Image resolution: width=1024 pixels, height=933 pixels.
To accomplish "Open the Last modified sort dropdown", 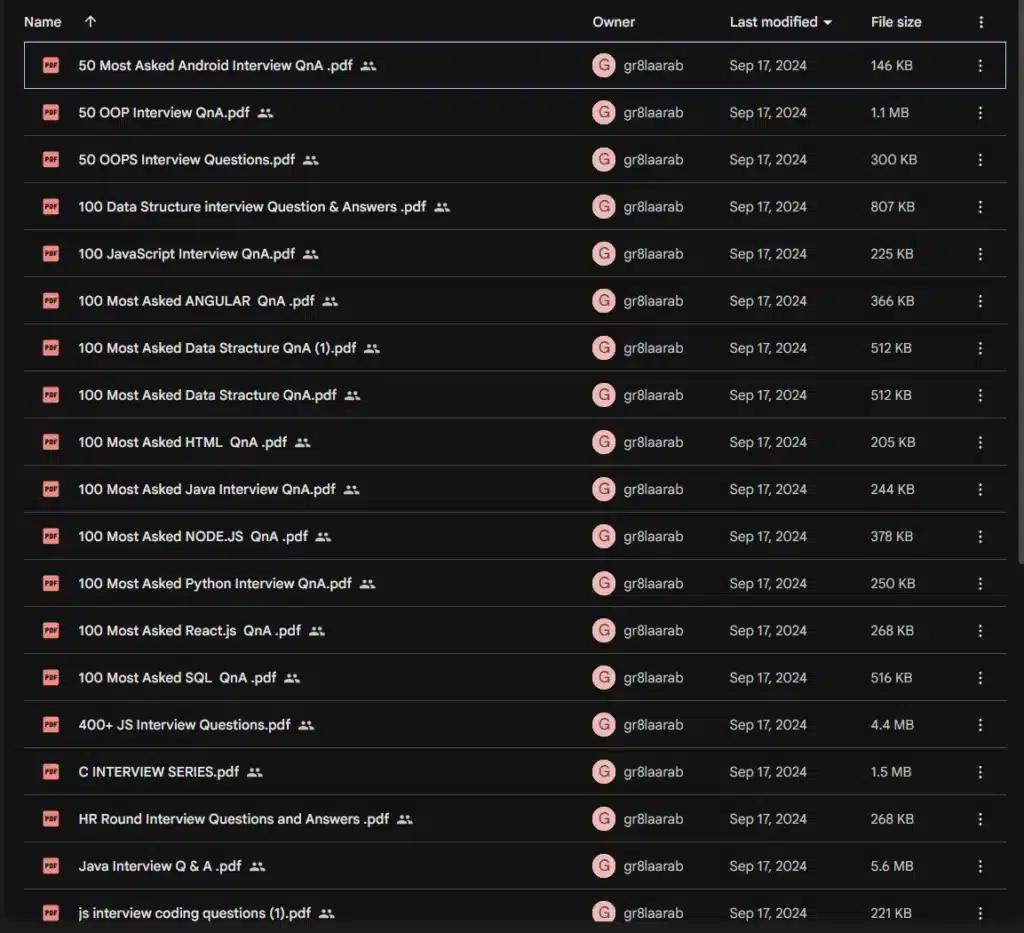I will tap(828, 22).
